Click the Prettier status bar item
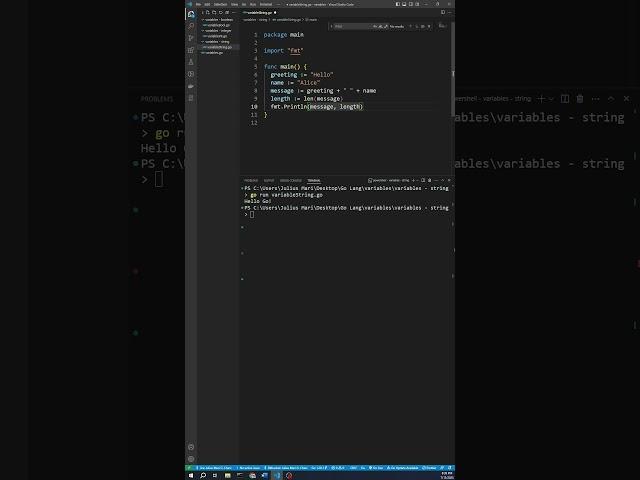The height and width of the screenshot is (480, 640). click(429, 468)
